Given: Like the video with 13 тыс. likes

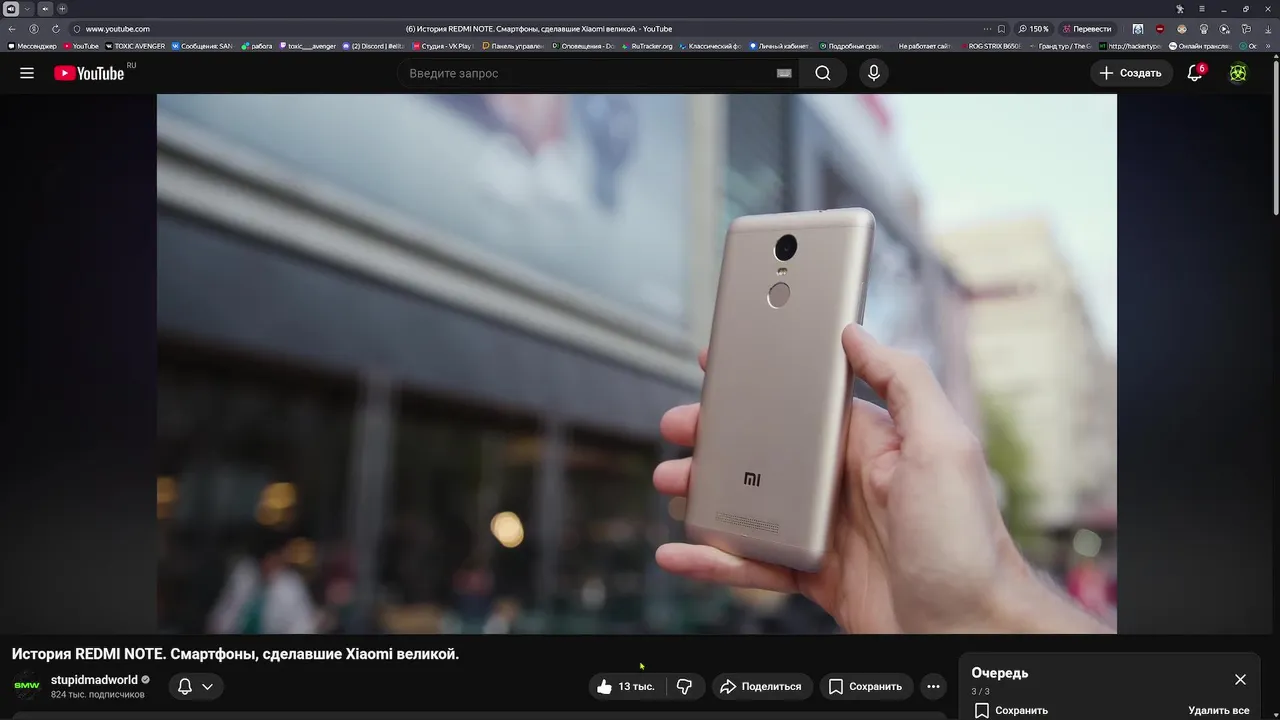Looking at the screenshot, I should (625, 687).
